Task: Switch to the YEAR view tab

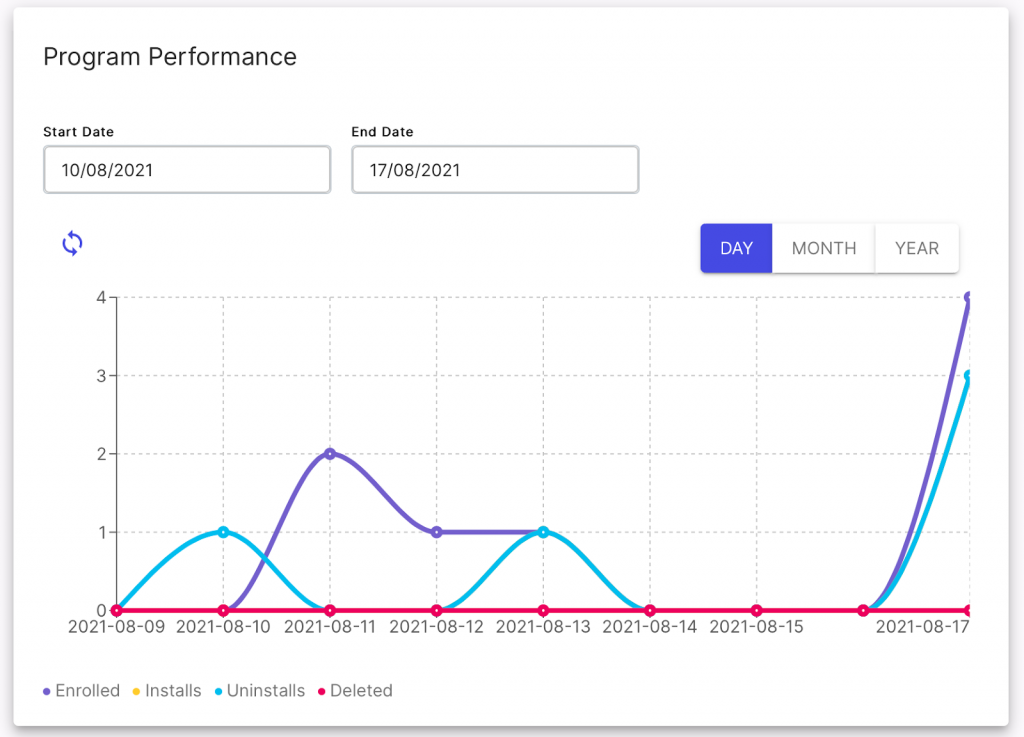Action: 916,248
